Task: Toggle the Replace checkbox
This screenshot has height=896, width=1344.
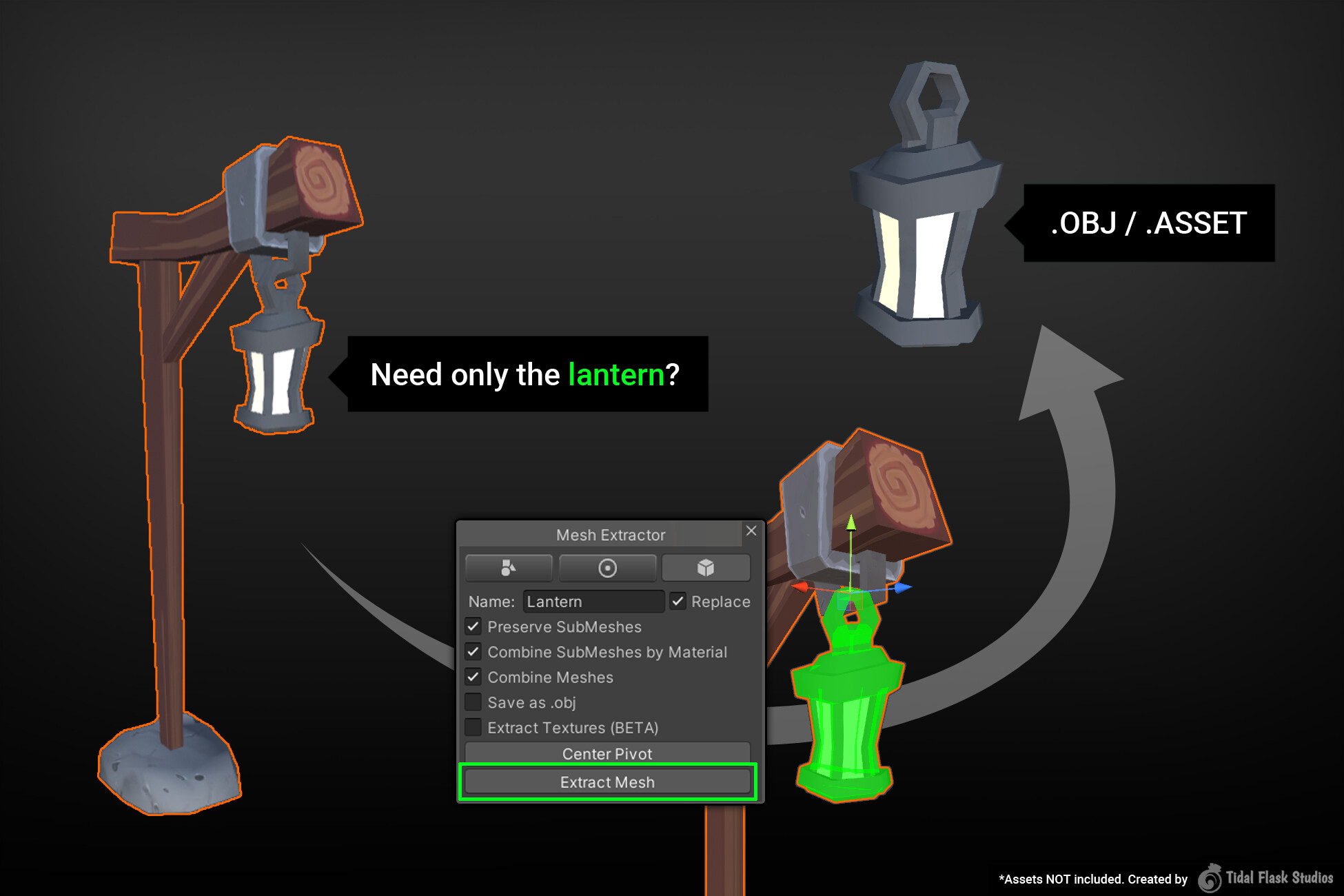Action: tap(678, 602)
